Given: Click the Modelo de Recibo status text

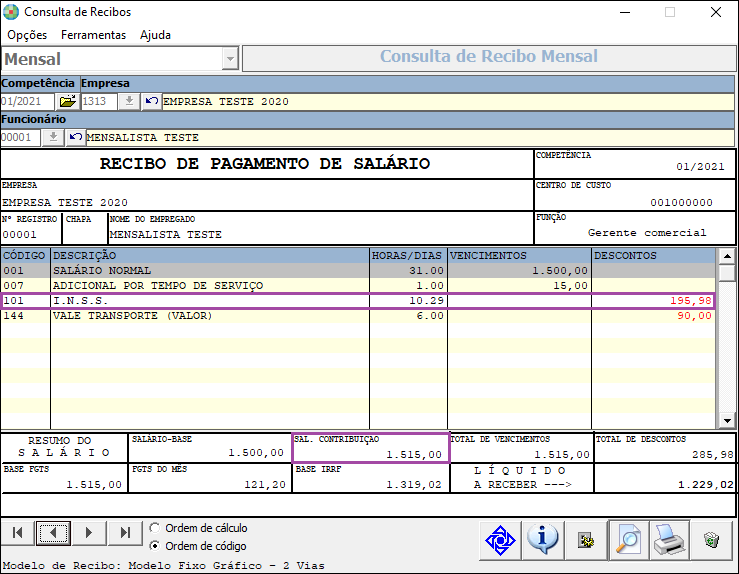Looking at the screenshot, I should (x=164, y=566).
